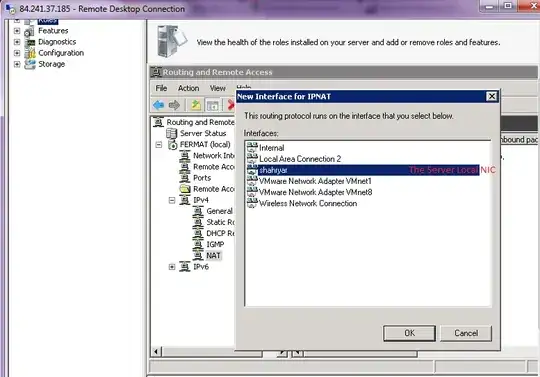Click the Ports node icon
This screenshot has height=377, width=540.
pos(185,178)
